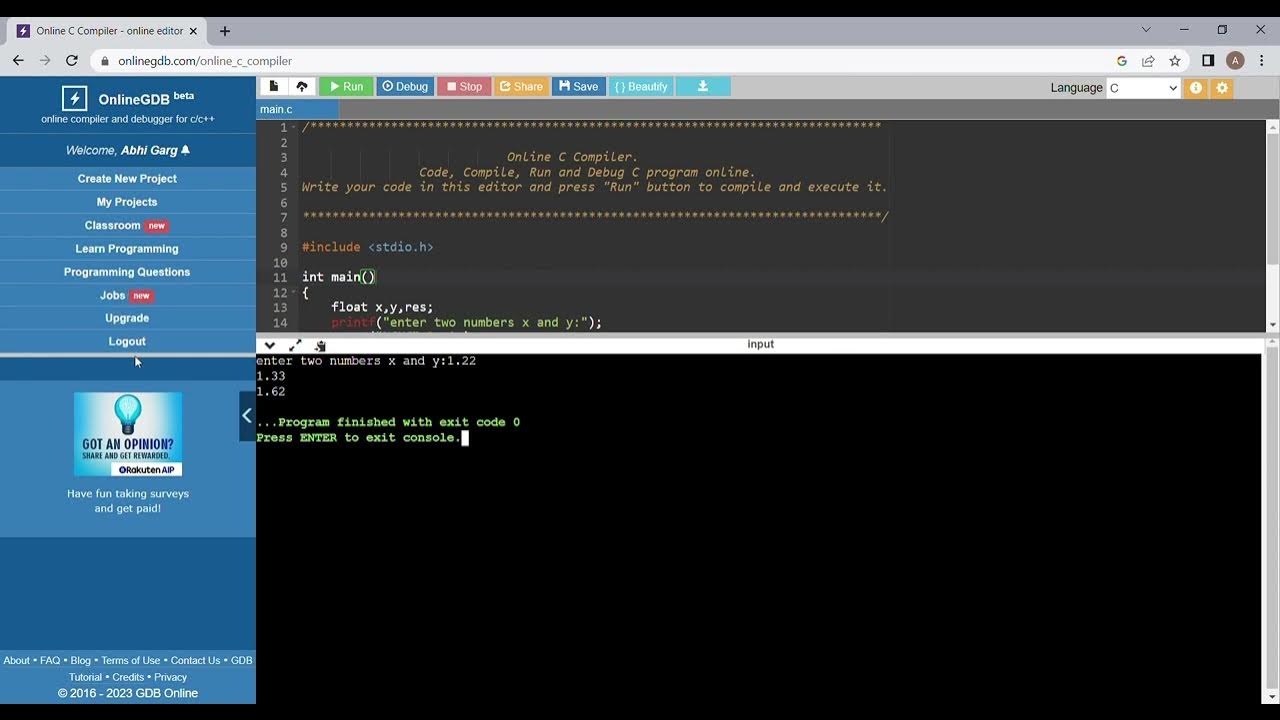Click the #include <stdio.h> line
Screen dimensions: 1280x720
367,247
